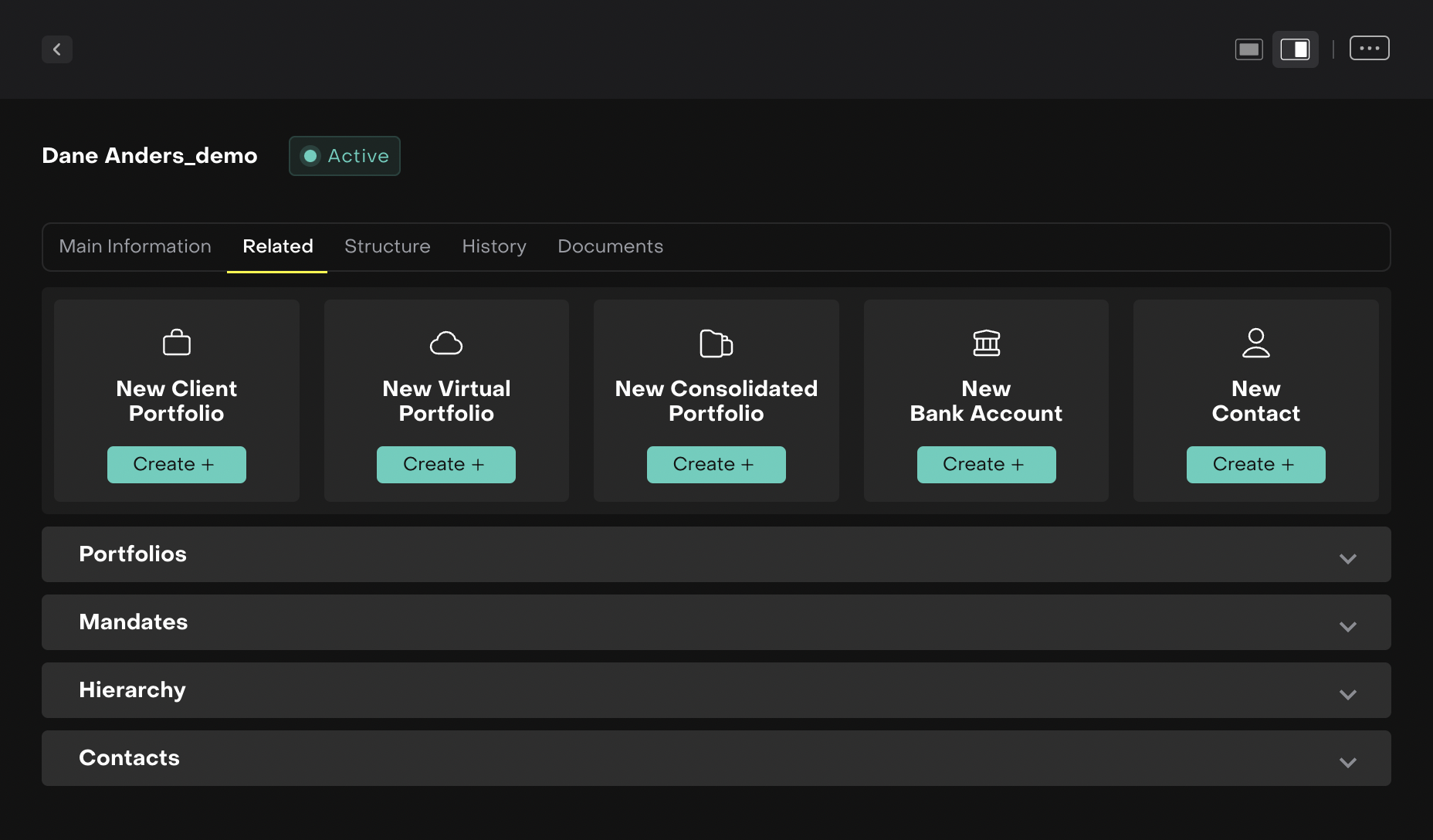The width and height of the screenshot is (1433, 840).
Task: Expand the Mandates section chevron
Action: (1347, 626)
